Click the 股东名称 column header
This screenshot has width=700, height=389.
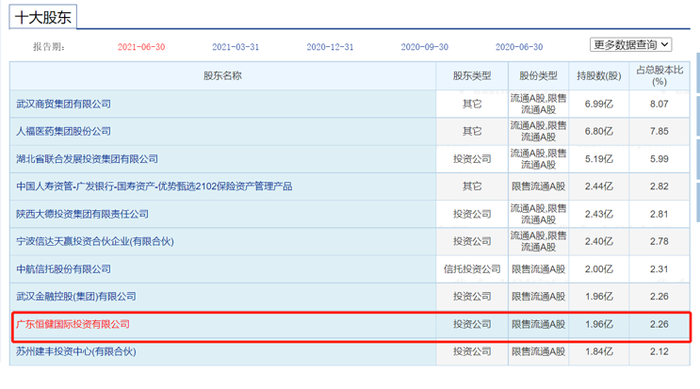click(222, 76)
